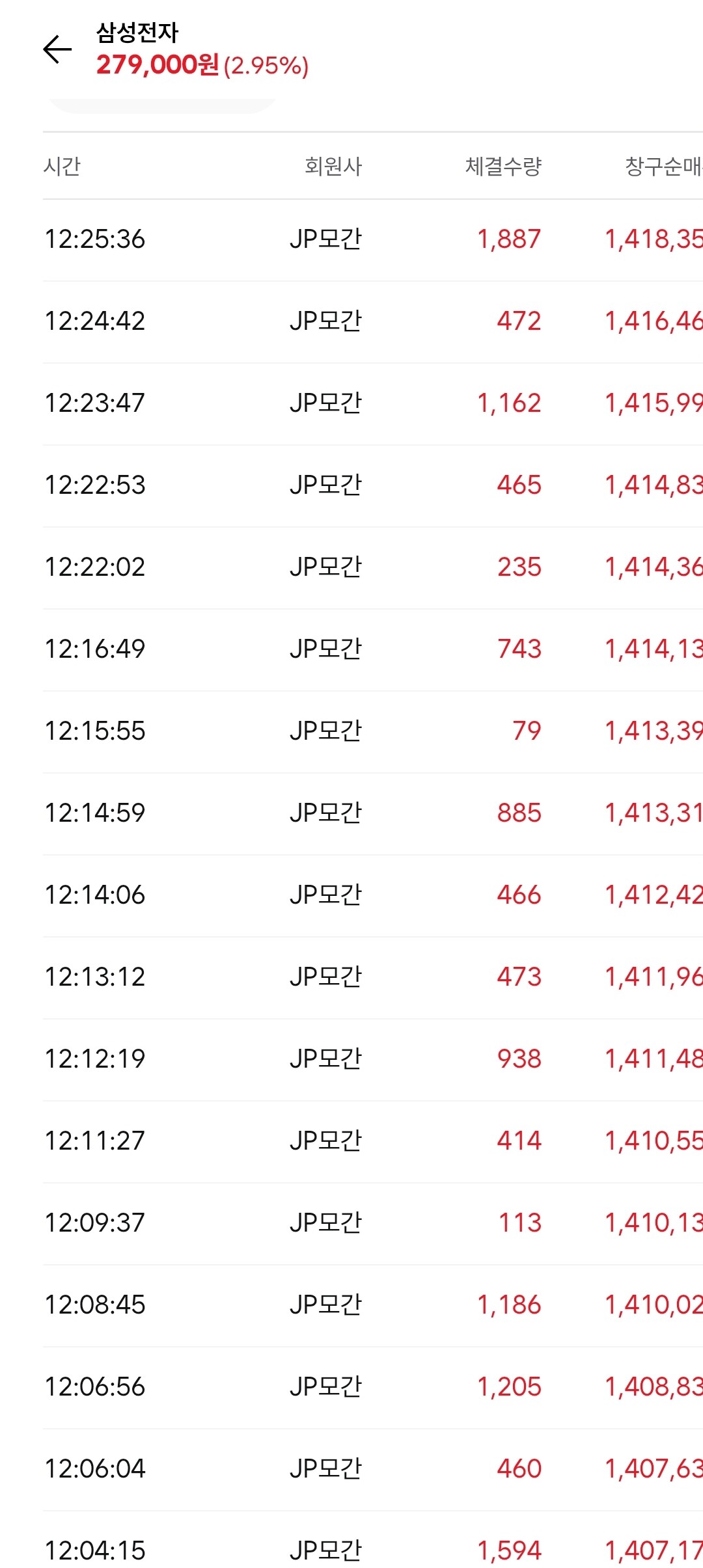The height and width of the screenshot is (1568, 703).
Task: Tap the 1,162 quantity at 12:23:47
Action: 509,403
